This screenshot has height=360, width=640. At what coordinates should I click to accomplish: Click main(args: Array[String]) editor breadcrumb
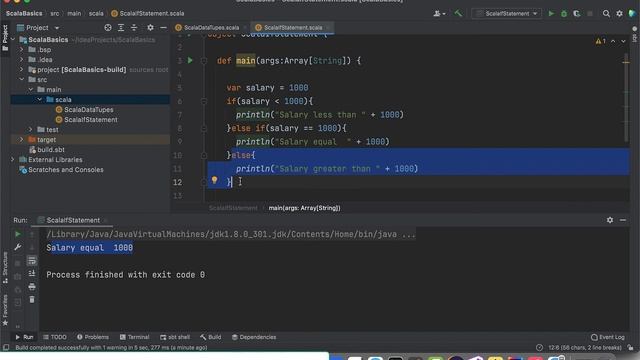click(x=304, y=208)
